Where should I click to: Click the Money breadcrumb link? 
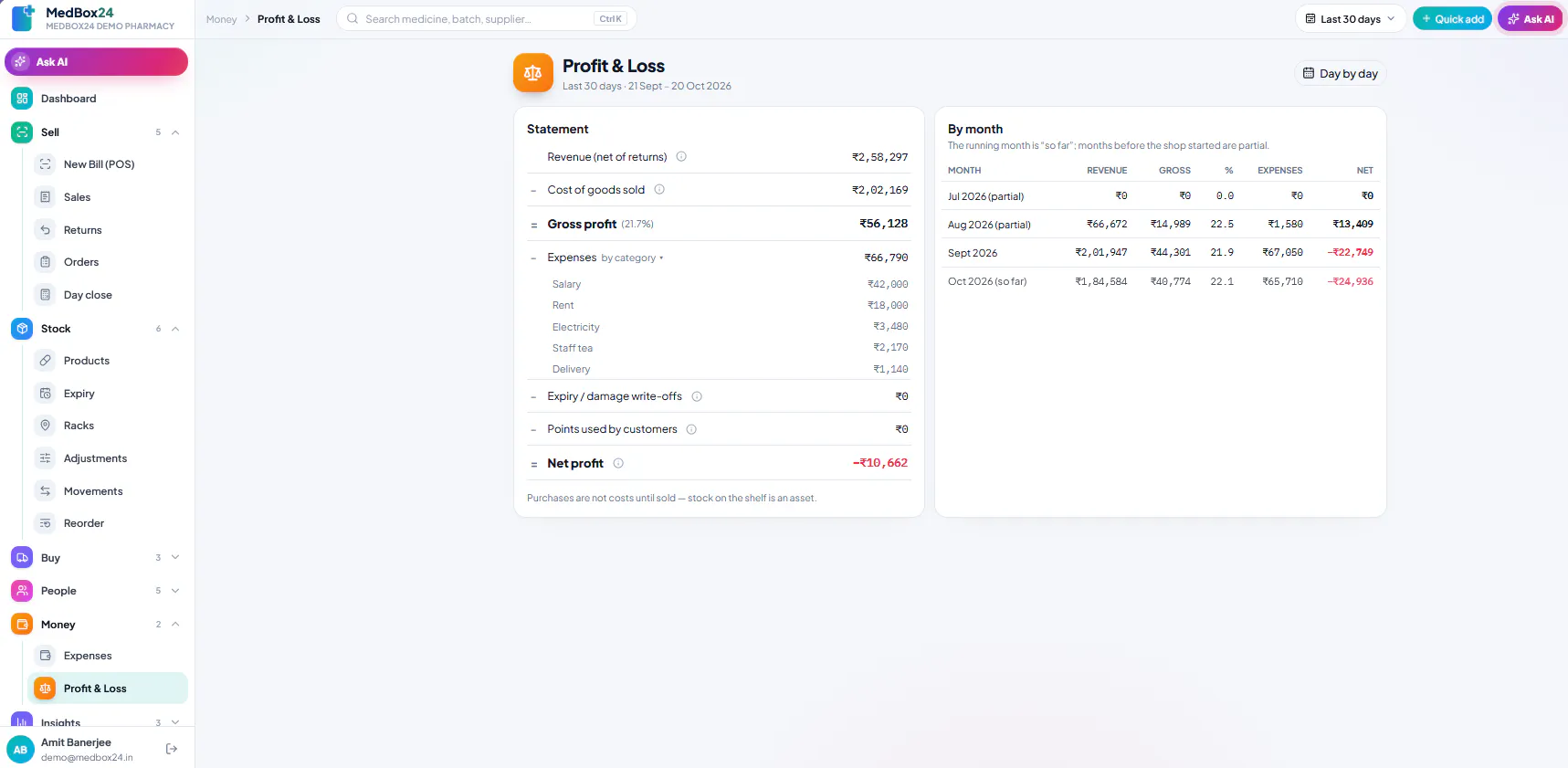tap(221, 19)
